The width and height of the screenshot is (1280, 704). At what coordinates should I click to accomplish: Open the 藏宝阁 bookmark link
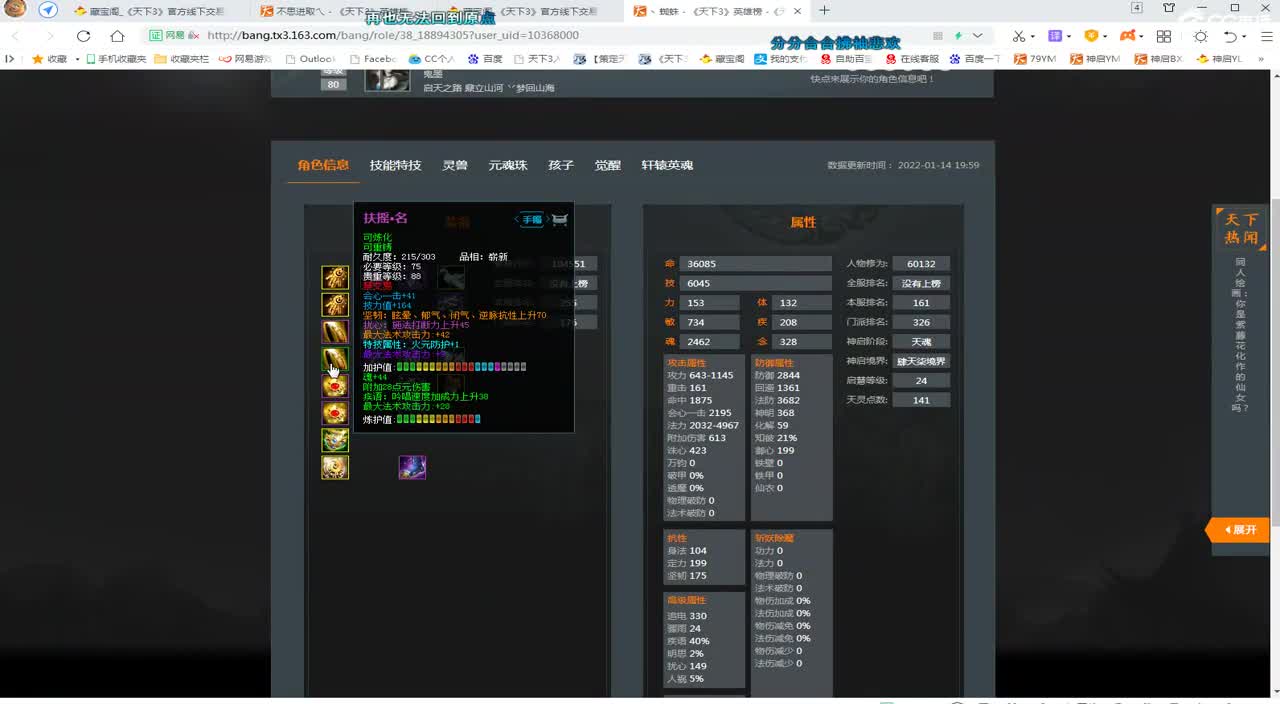(727, 58)
